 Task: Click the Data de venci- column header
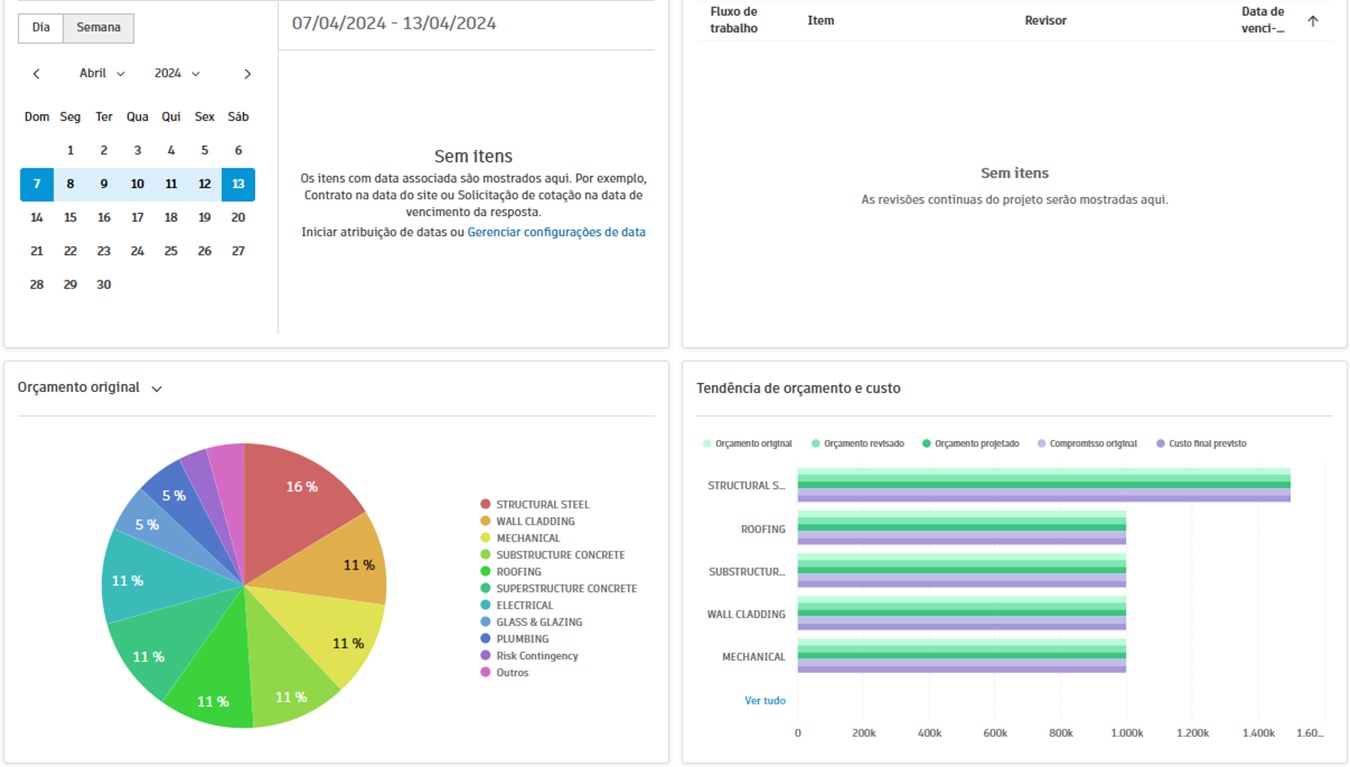coord(1264,21)
